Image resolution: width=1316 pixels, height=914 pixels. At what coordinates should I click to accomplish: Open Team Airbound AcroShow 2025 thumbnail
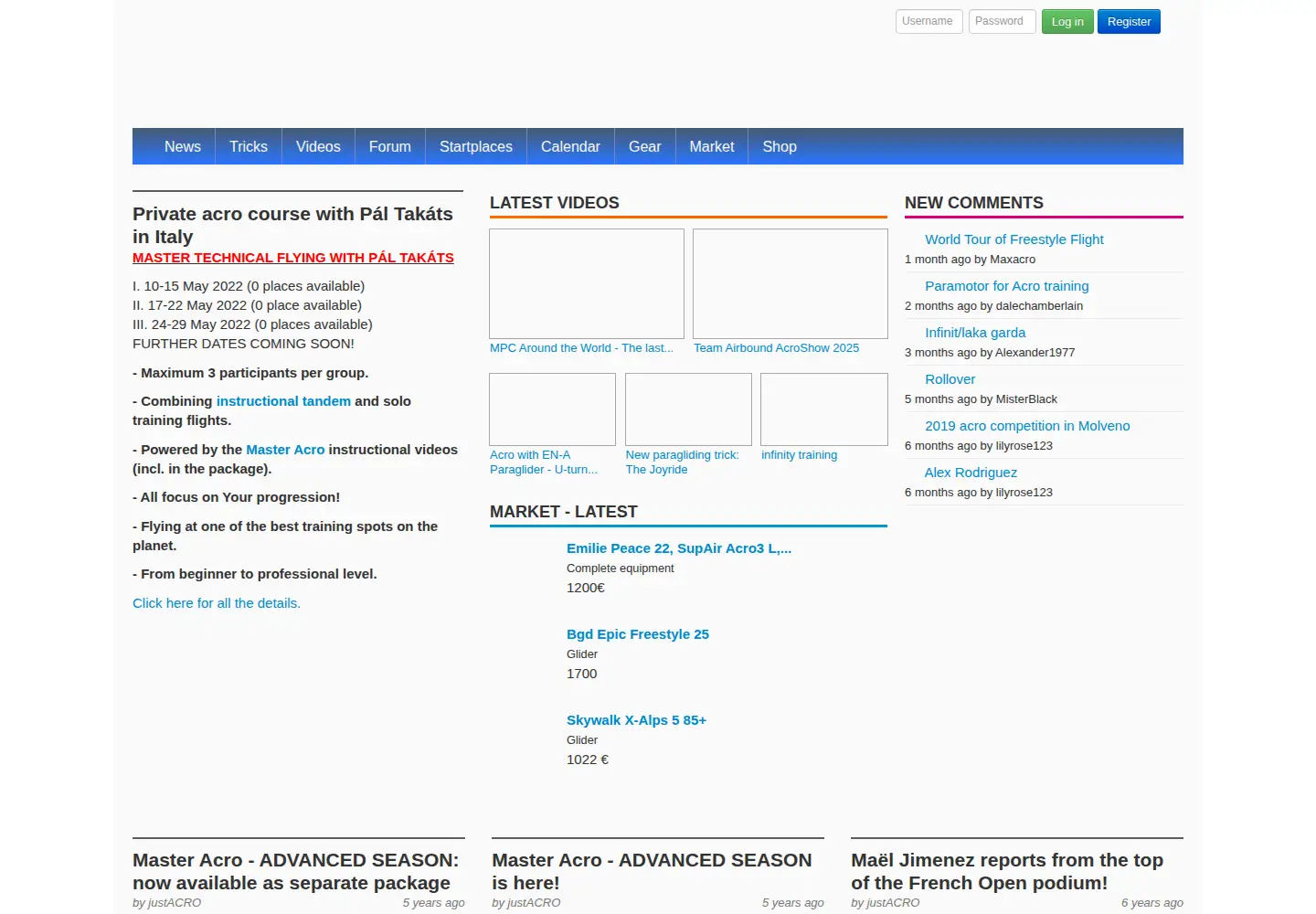[x=791, y=284]
